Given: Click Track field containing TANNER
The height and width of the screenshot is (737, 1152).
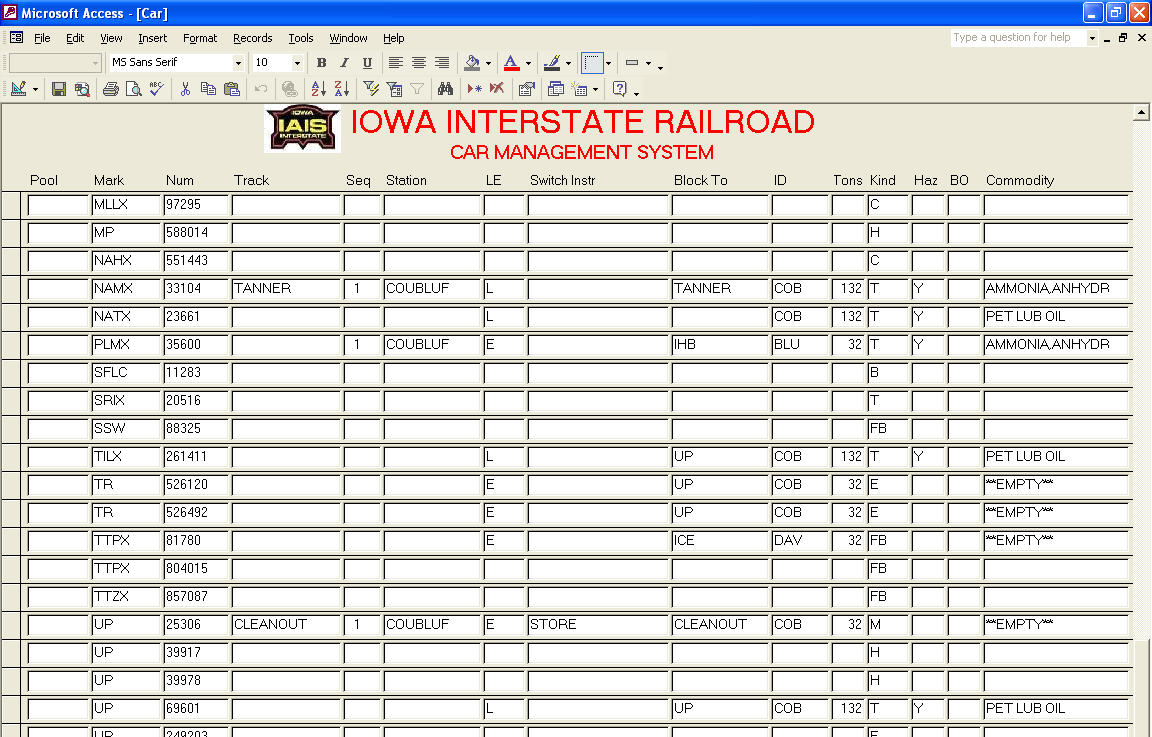Looking at the screenshot, I should 287,289.
